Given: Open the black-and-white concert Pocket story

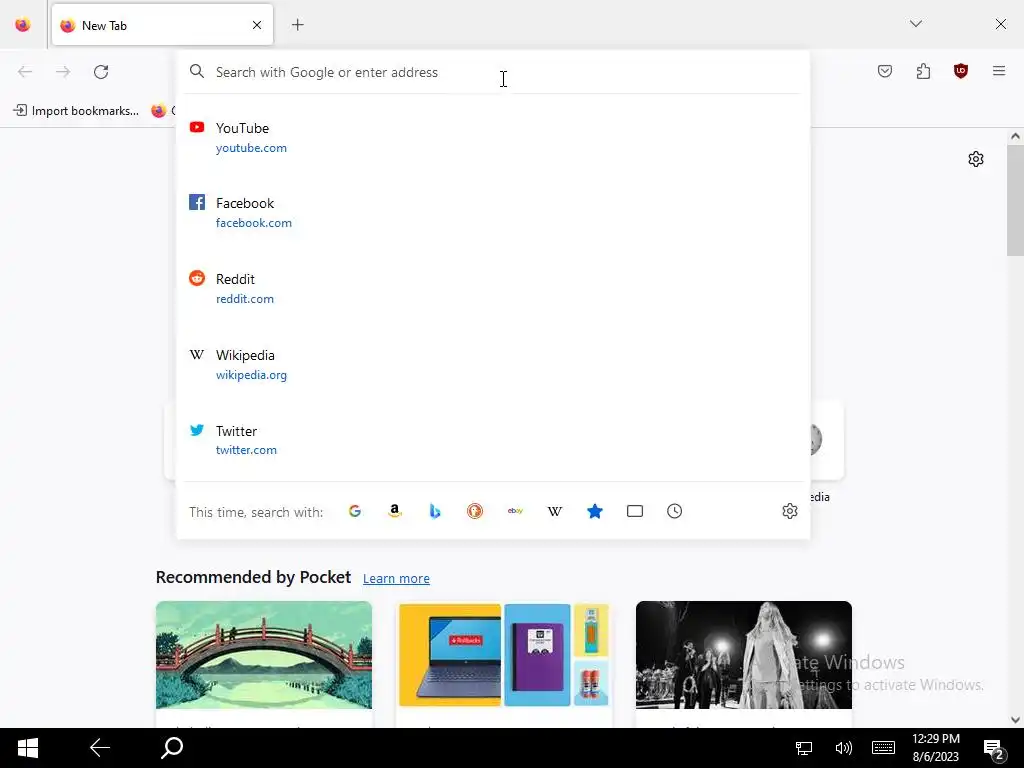Looking at the screenshot, I should (744, 655).
